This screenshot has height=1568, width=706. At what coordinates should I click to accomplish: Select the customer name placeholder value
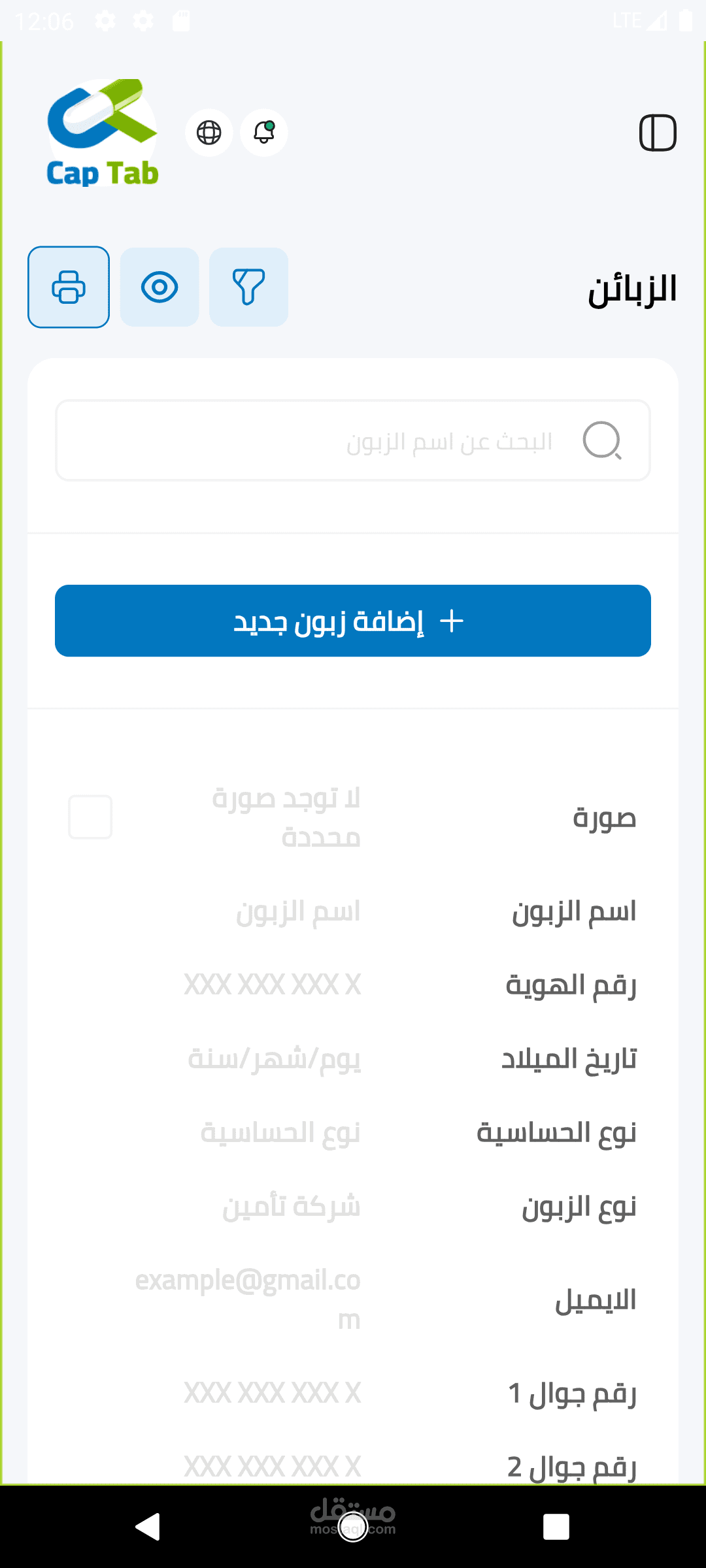[x=298, y=911]
